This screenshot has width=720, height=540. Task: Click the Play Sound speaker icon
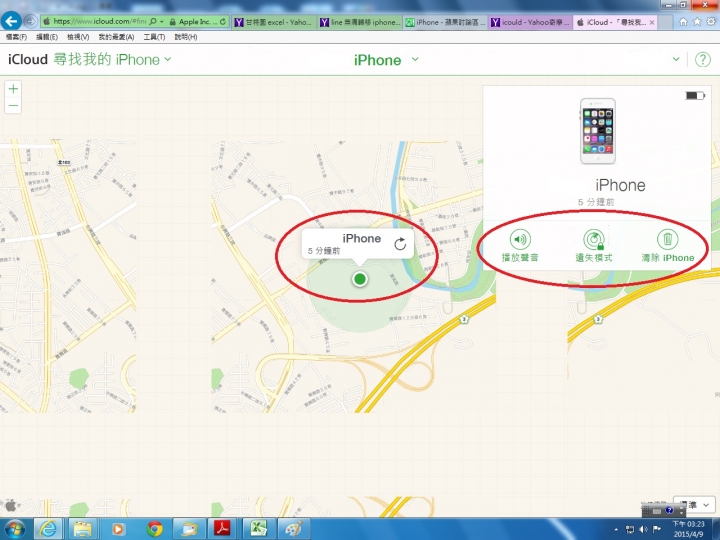[520, 239]
